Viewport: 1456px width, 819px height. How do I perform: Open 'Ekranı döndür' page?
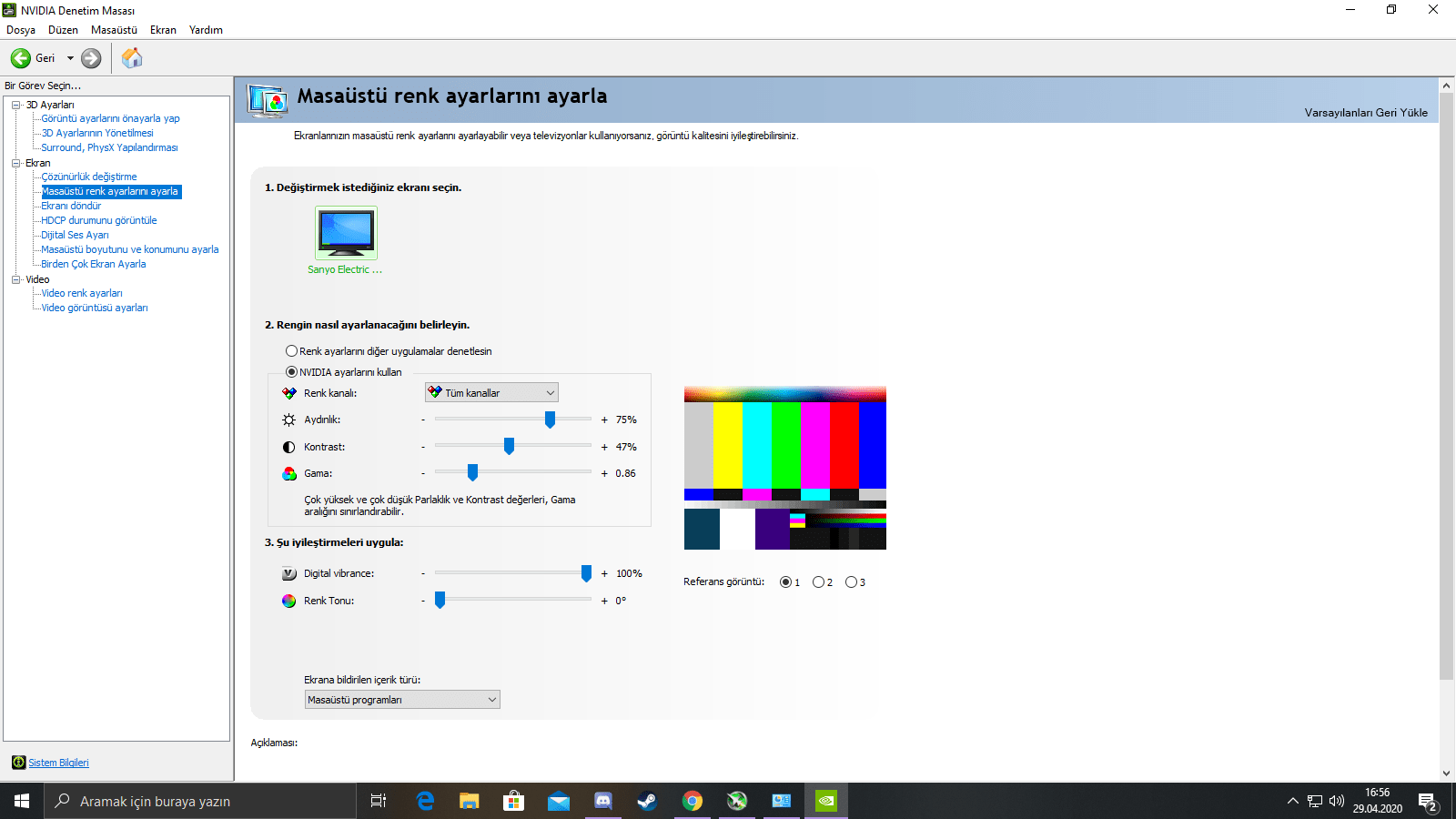[x=71, y=206]
